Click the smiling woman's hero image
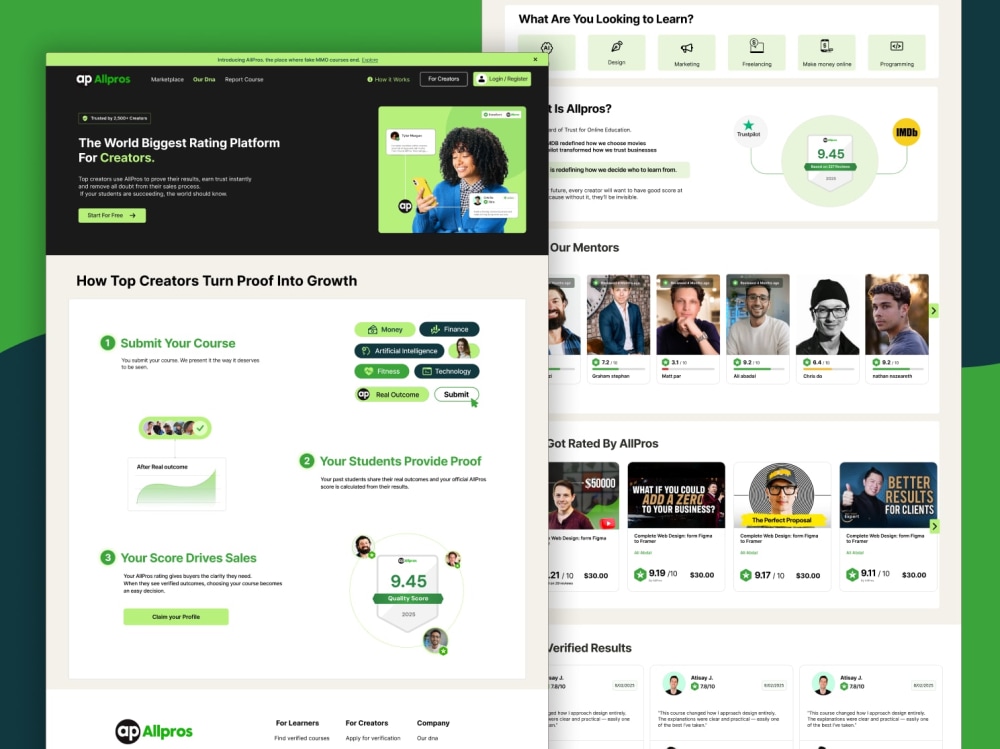 (x=452, y=170)
